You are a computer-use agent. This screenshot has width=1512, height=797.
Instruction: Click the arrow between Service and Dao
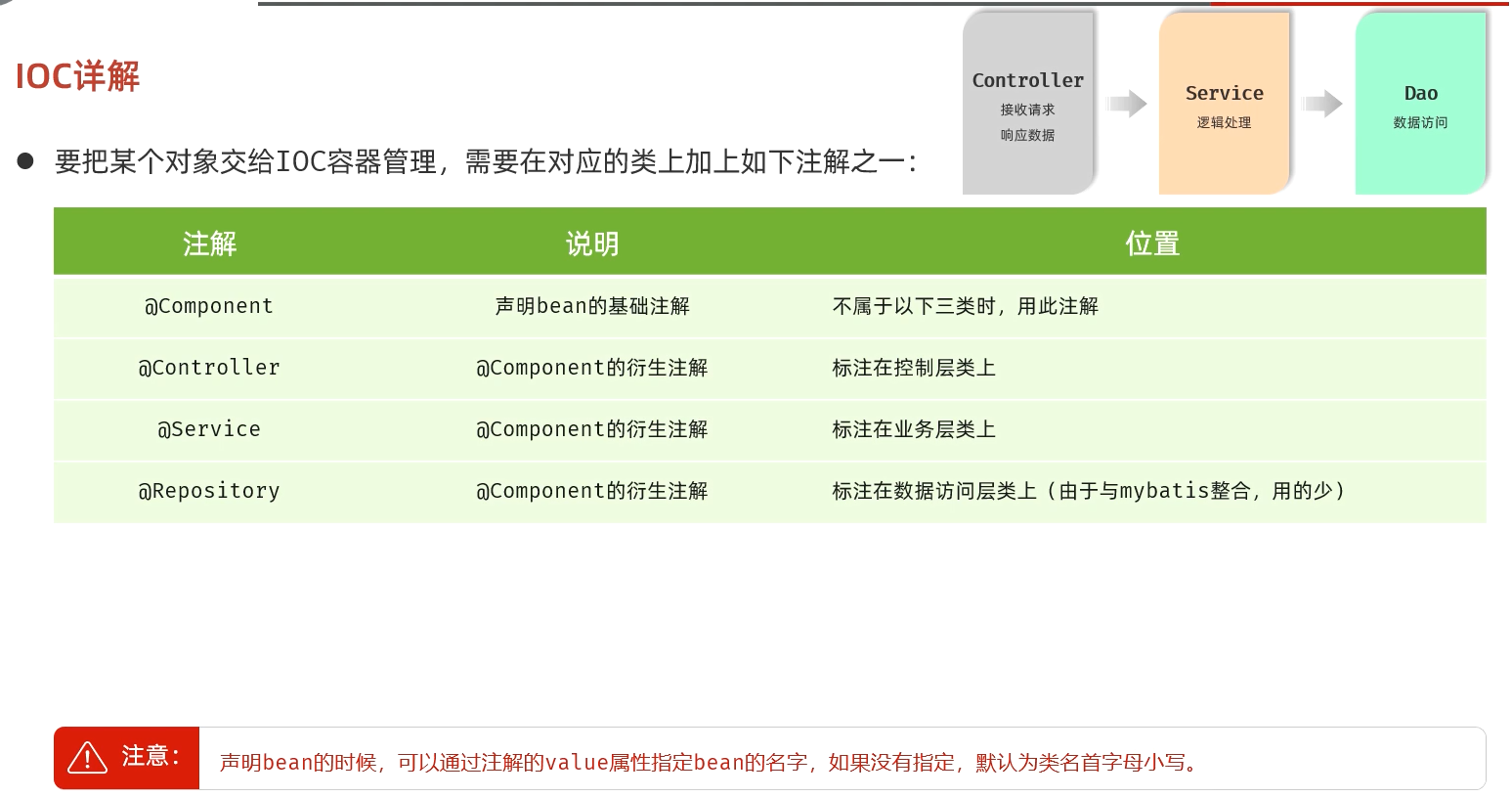(1322, 104)
